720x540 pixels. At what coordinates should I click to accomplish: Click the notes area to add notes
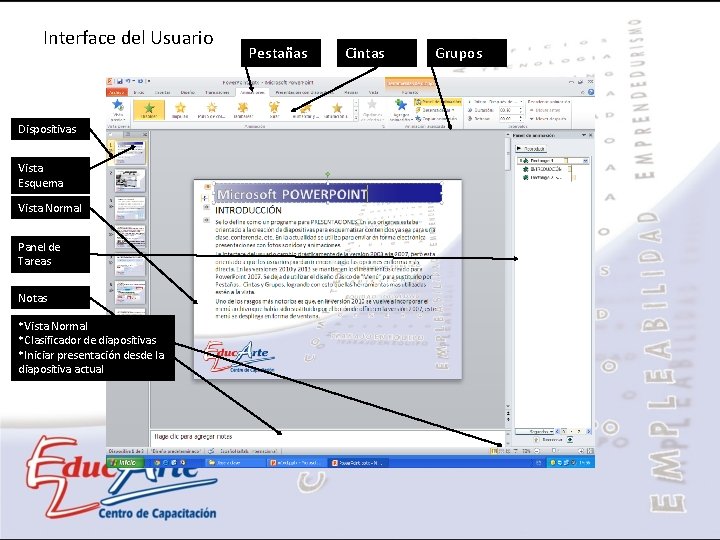point(327,437)
